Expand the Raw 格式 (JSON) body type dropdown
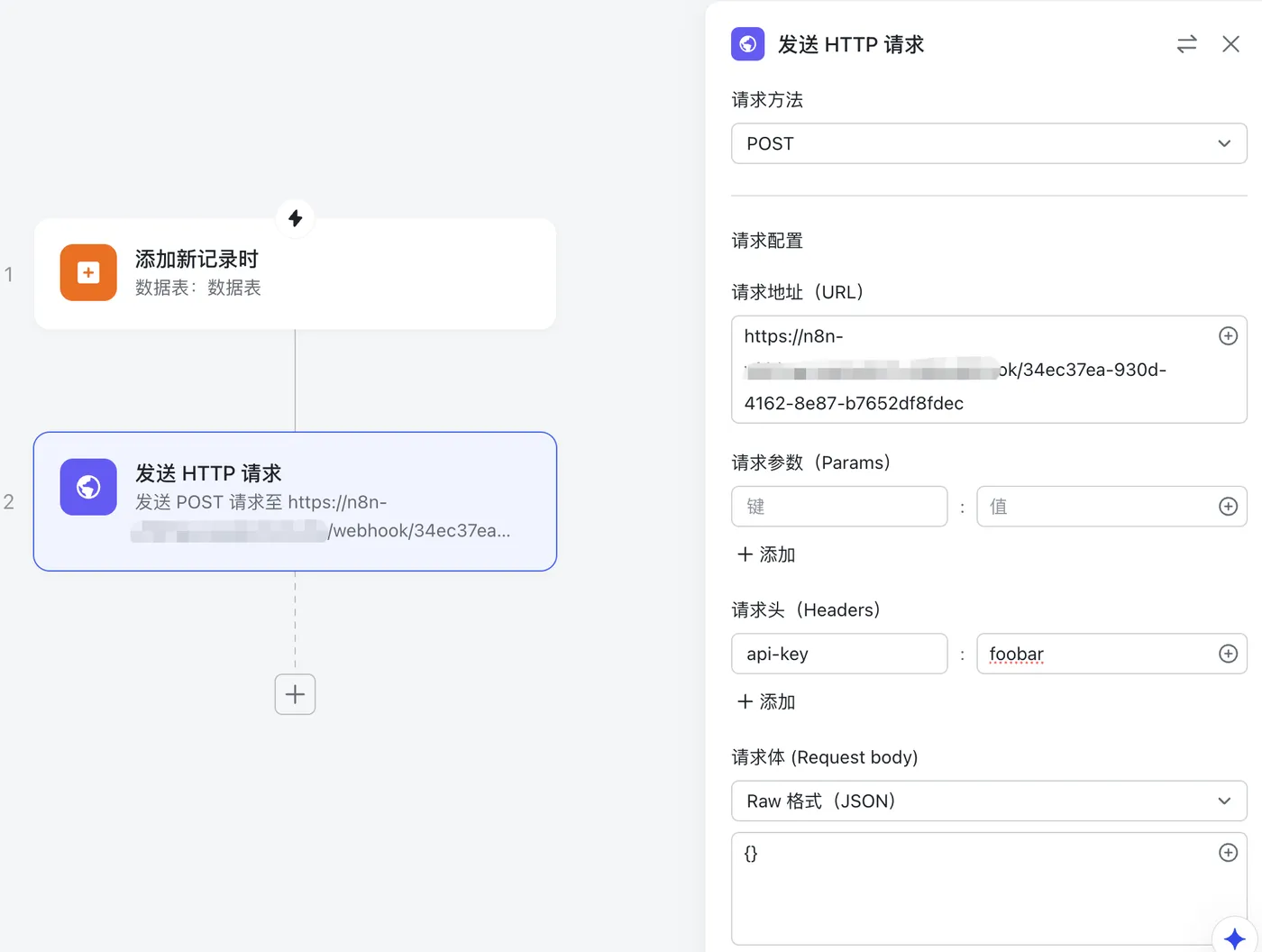 point(989,801)
